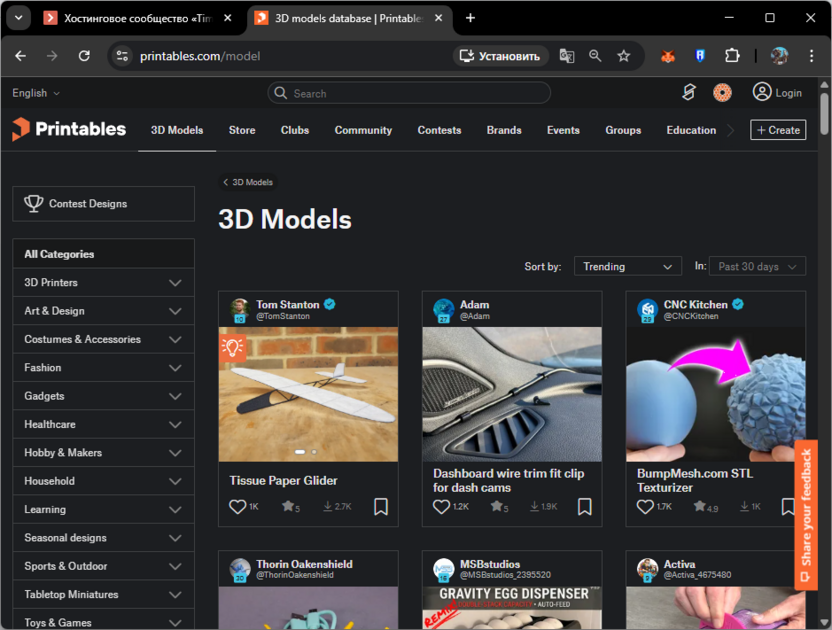Click Share your feedback tab
This screenshot has width=832, height=630.
click(x=805, y=514)
